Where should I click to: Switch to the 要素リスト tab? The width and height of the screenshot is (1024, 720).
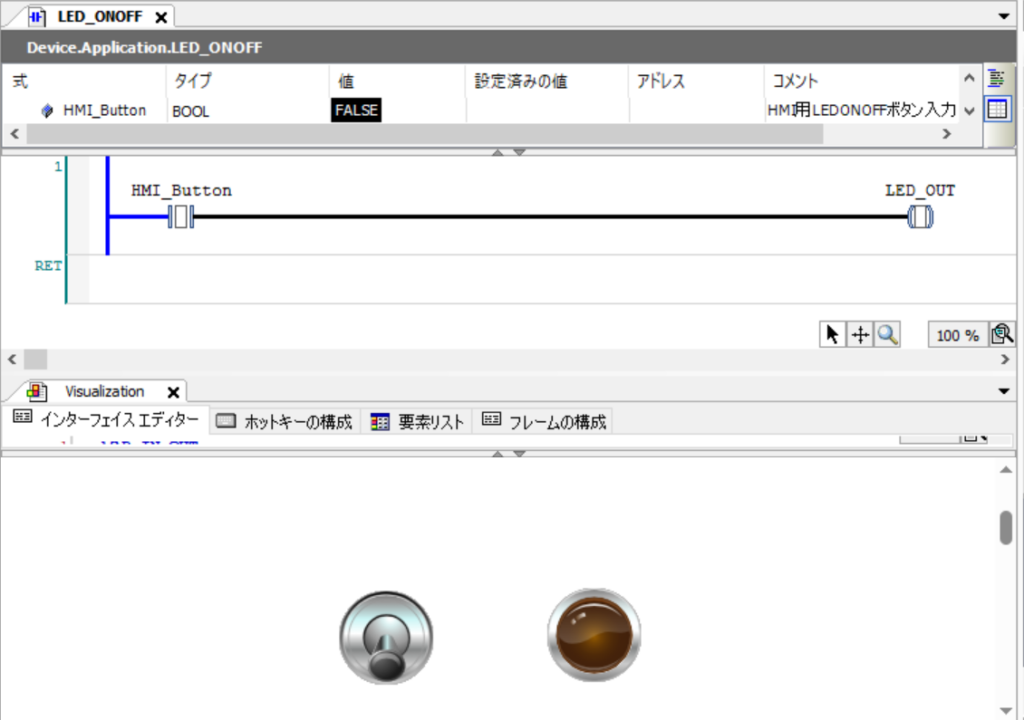tap(420, 422)
